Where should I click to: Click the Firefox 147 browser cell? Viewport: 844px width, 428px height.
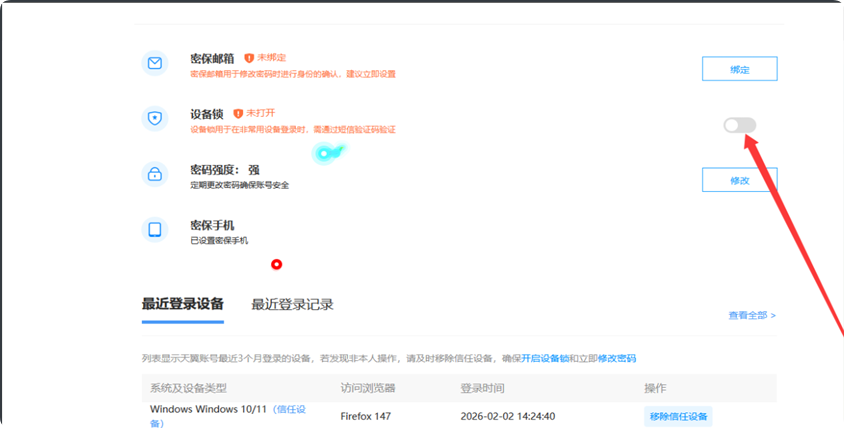click(x=366, y=416)
